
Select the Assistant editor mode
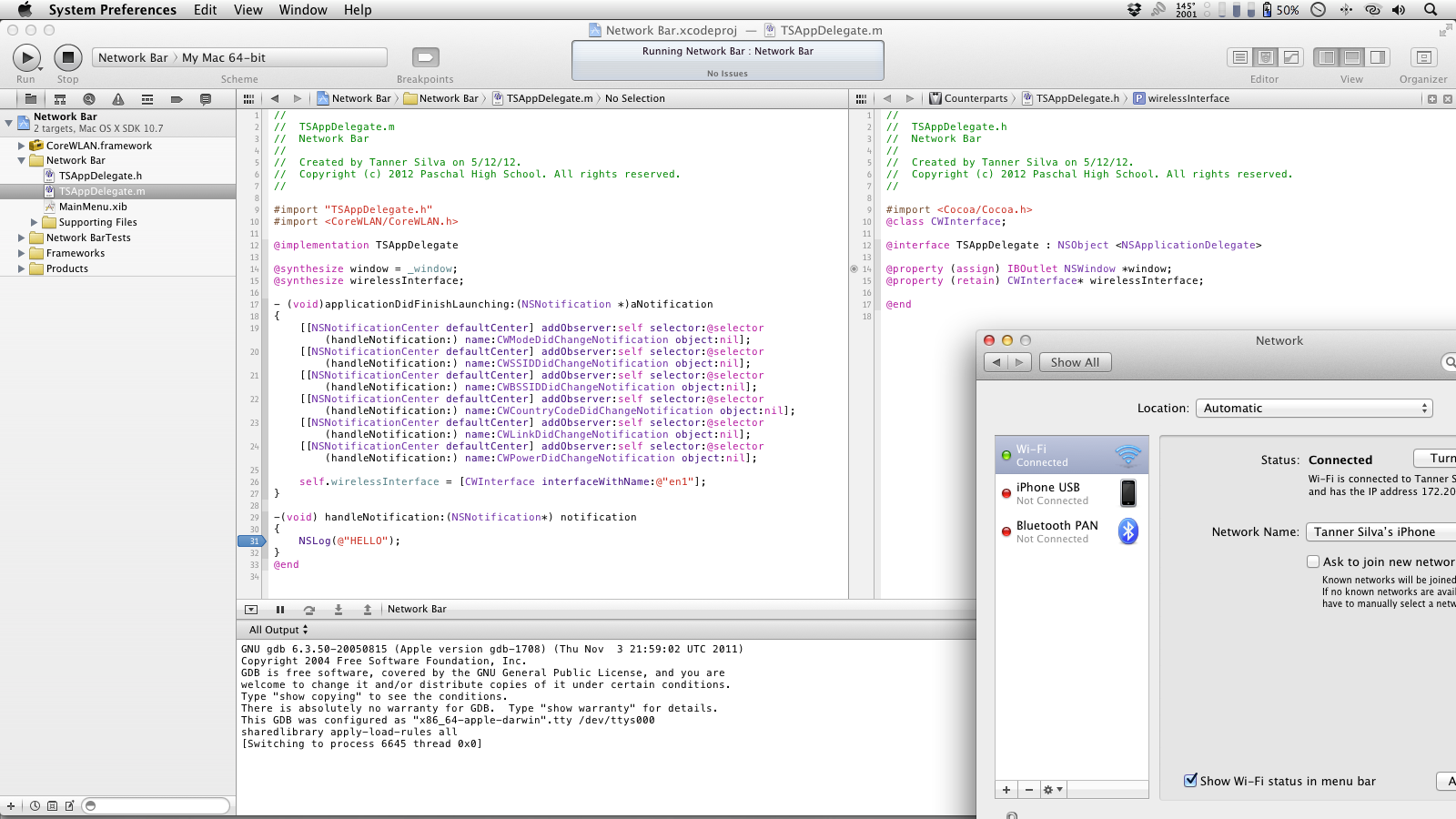point(1265,57)
